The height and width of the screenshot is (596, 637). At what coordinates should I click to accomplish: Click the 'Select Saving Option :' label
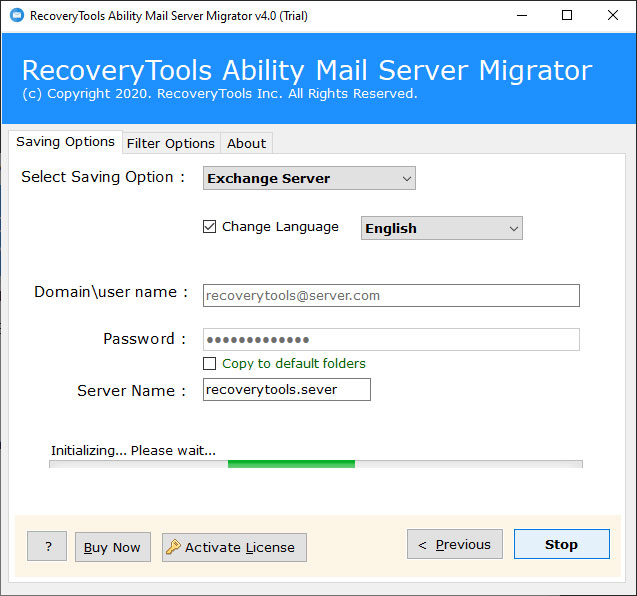pyautogui.click(x=103, y=177)
